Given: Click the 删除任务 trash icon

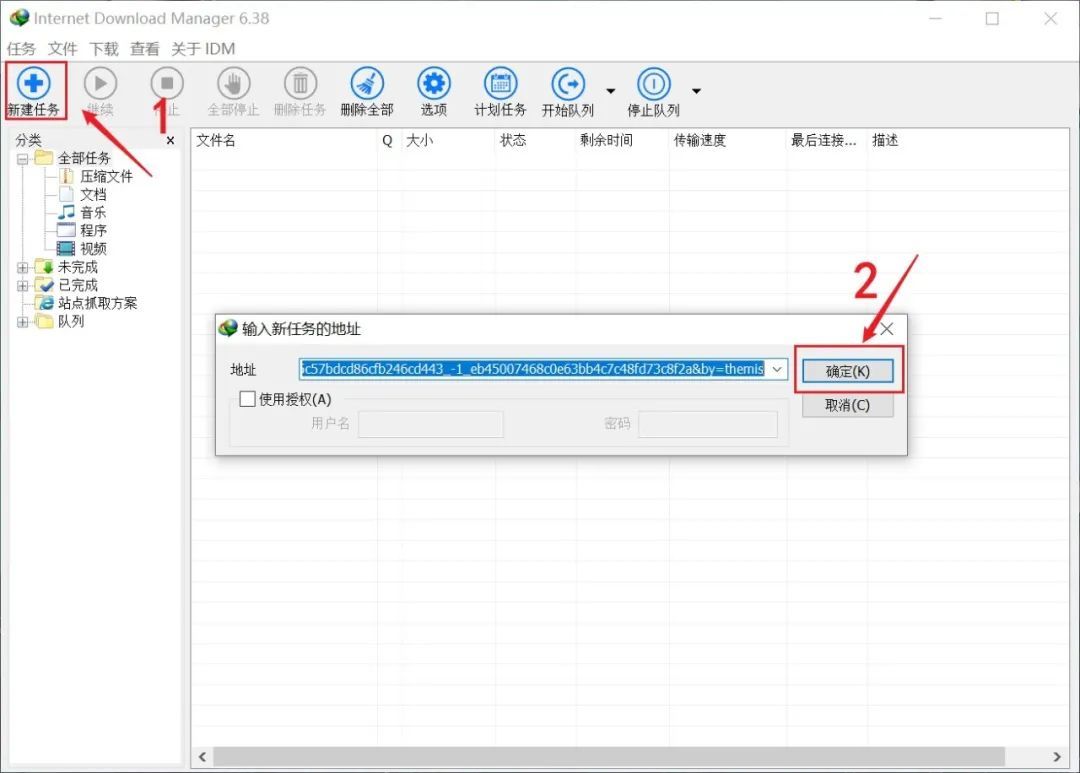Looking at the screenshot, I should [300, 83].
